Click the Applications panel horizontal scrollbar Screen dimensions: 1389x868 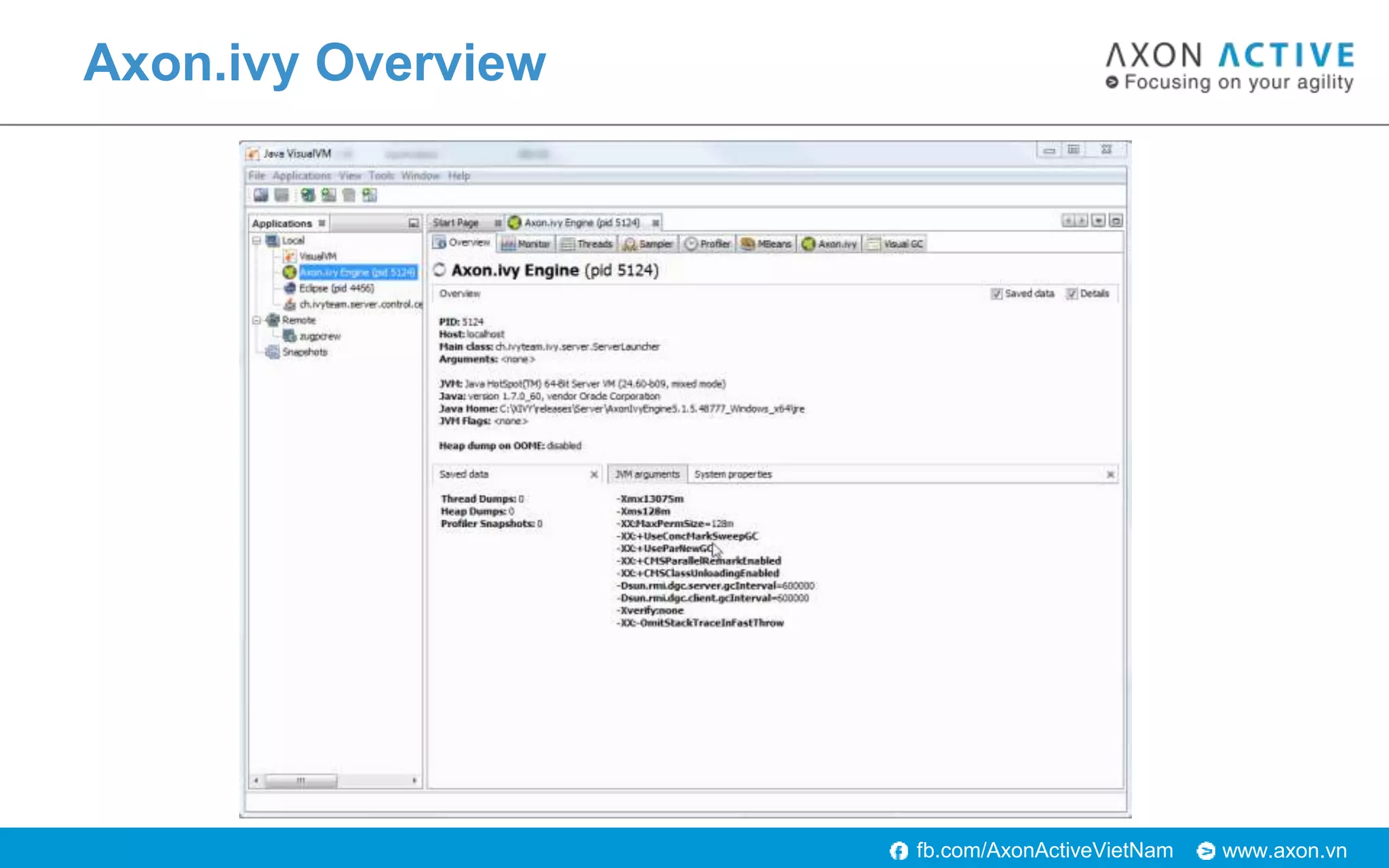pyautogui.click(x=301, y=781)
